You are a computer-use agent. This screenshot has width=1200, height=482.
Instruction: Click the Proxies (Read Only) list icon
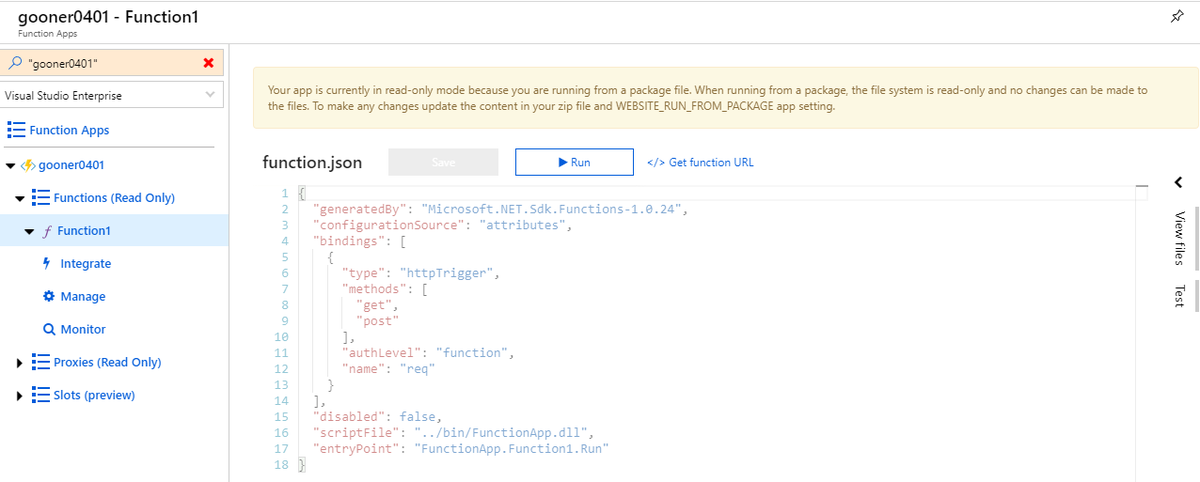click(x=40, y=363)
